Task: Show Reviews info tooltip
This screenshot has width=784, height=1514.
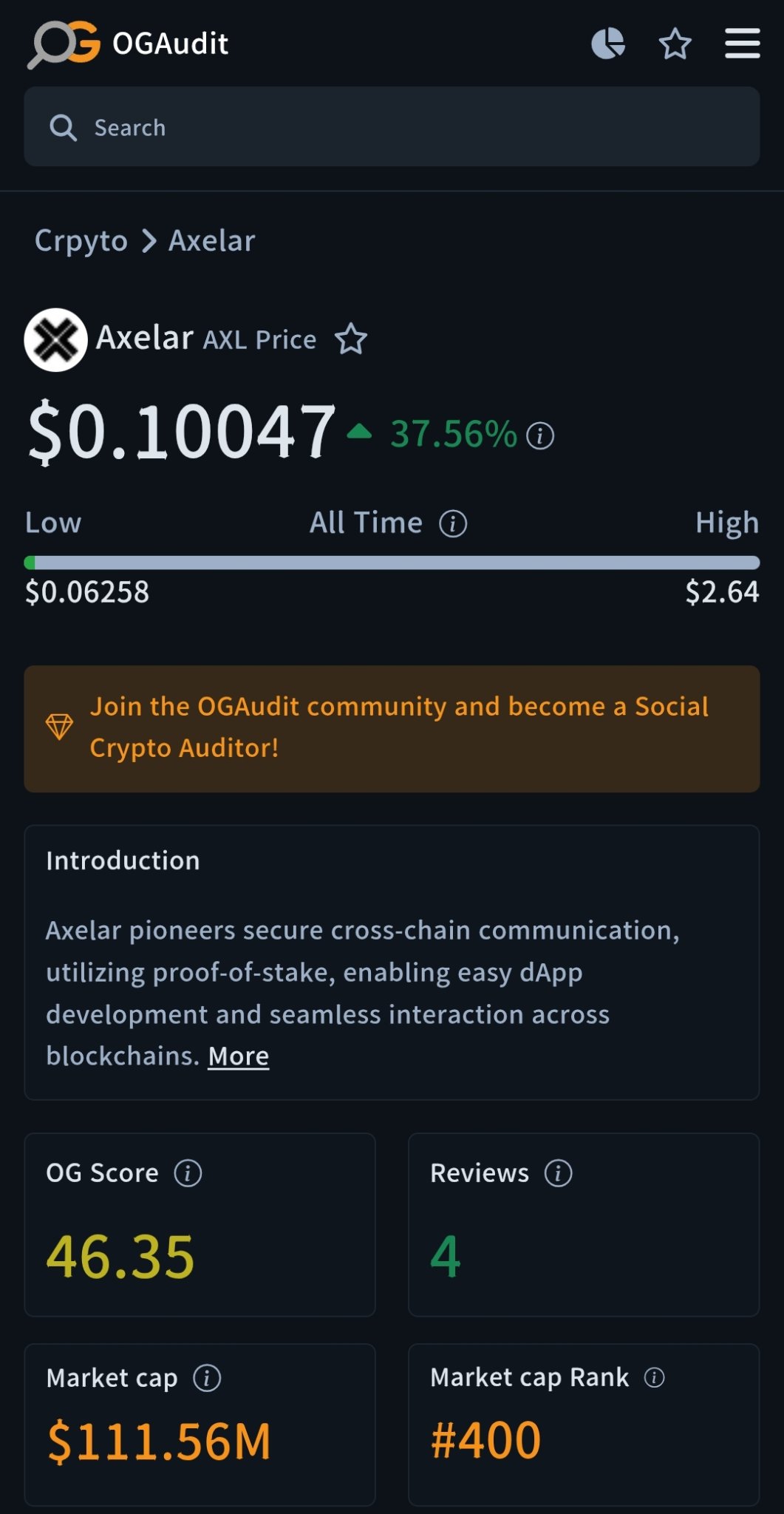Action: [558, 1173]
